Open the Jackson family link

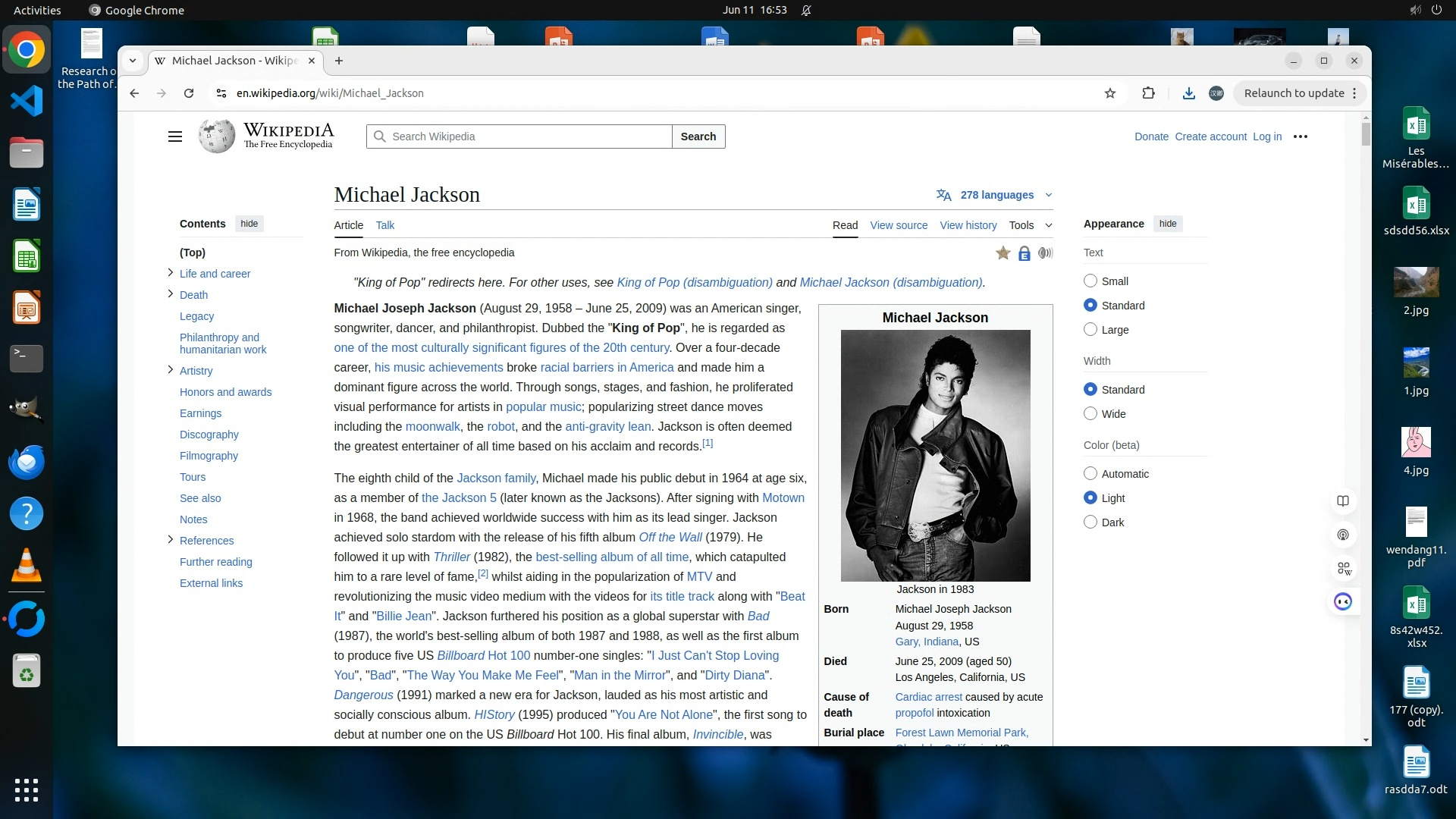click(496, 479)
